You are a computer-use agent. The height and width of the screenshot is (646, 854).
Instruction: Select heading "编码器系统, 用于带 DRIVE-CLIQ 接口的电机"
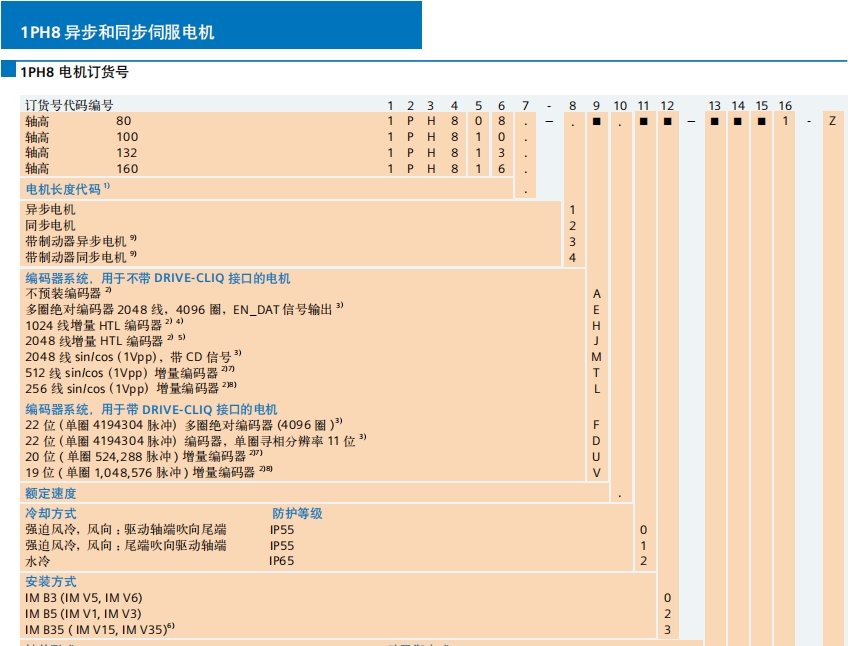[151, 410]
